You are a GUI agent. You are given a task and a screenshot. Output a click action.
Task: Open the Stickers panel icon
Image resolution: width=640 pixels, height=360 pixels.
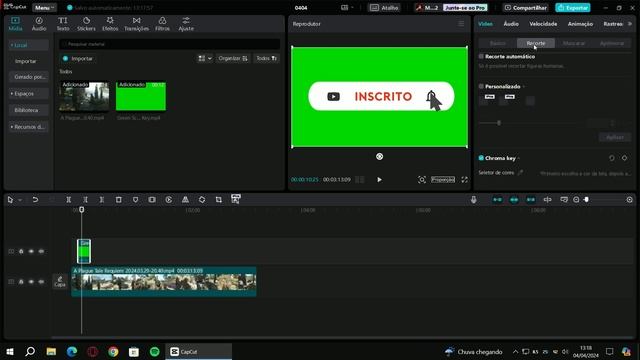click(x=86, y=24)
